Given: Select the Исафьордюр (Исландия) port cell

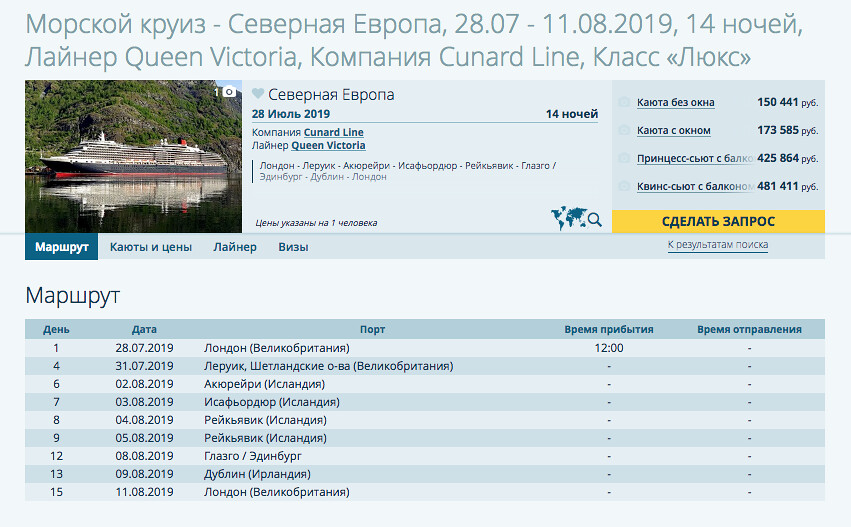Looking at the screenshot, I should [272, 402].
